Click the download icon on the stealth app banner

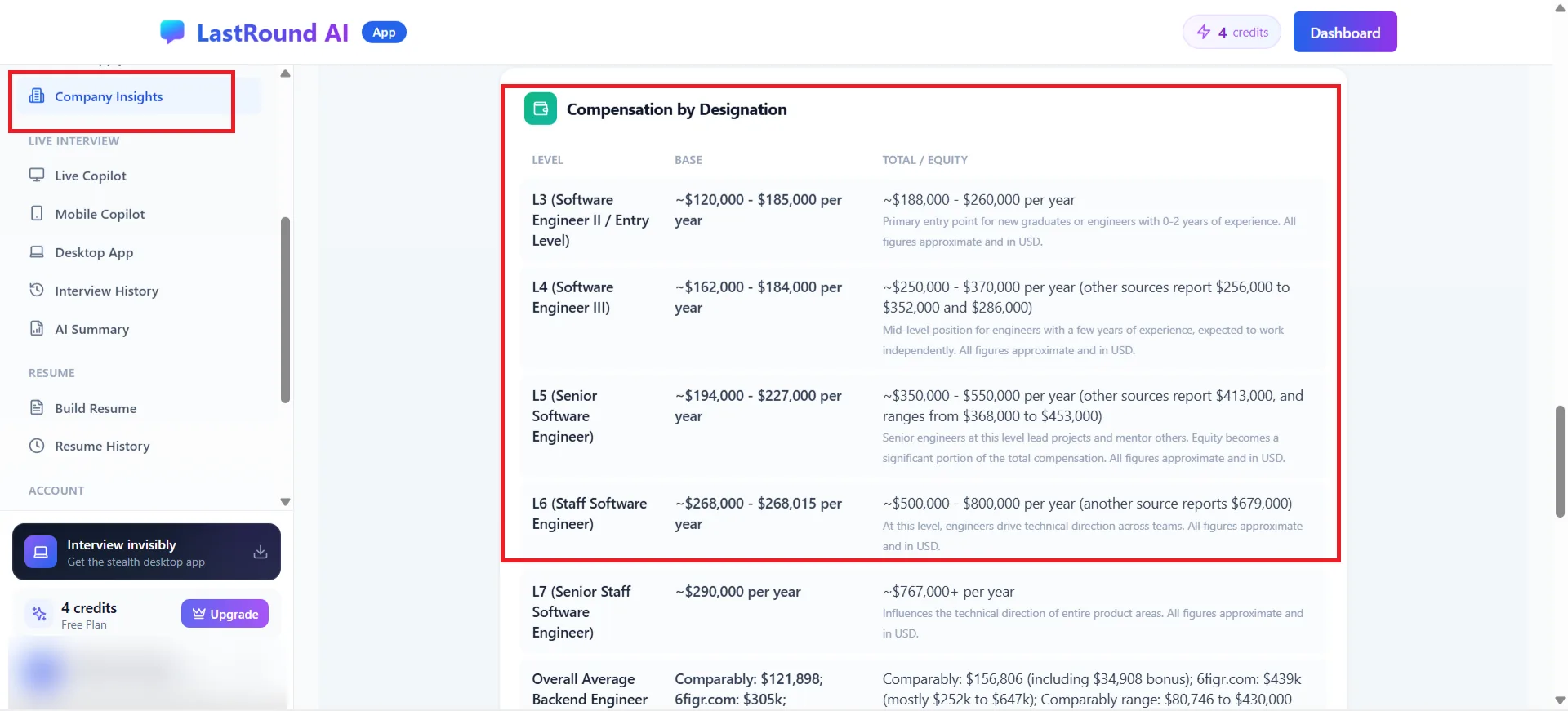click(x=261, y=552)
